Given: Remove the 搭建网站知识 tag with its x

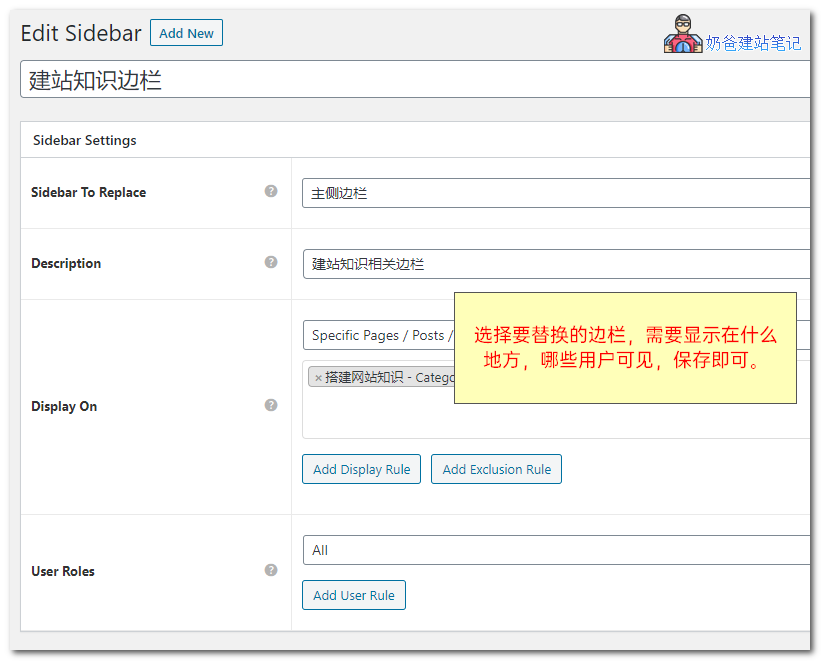Looking at the screenshot, I should [318, 378].
